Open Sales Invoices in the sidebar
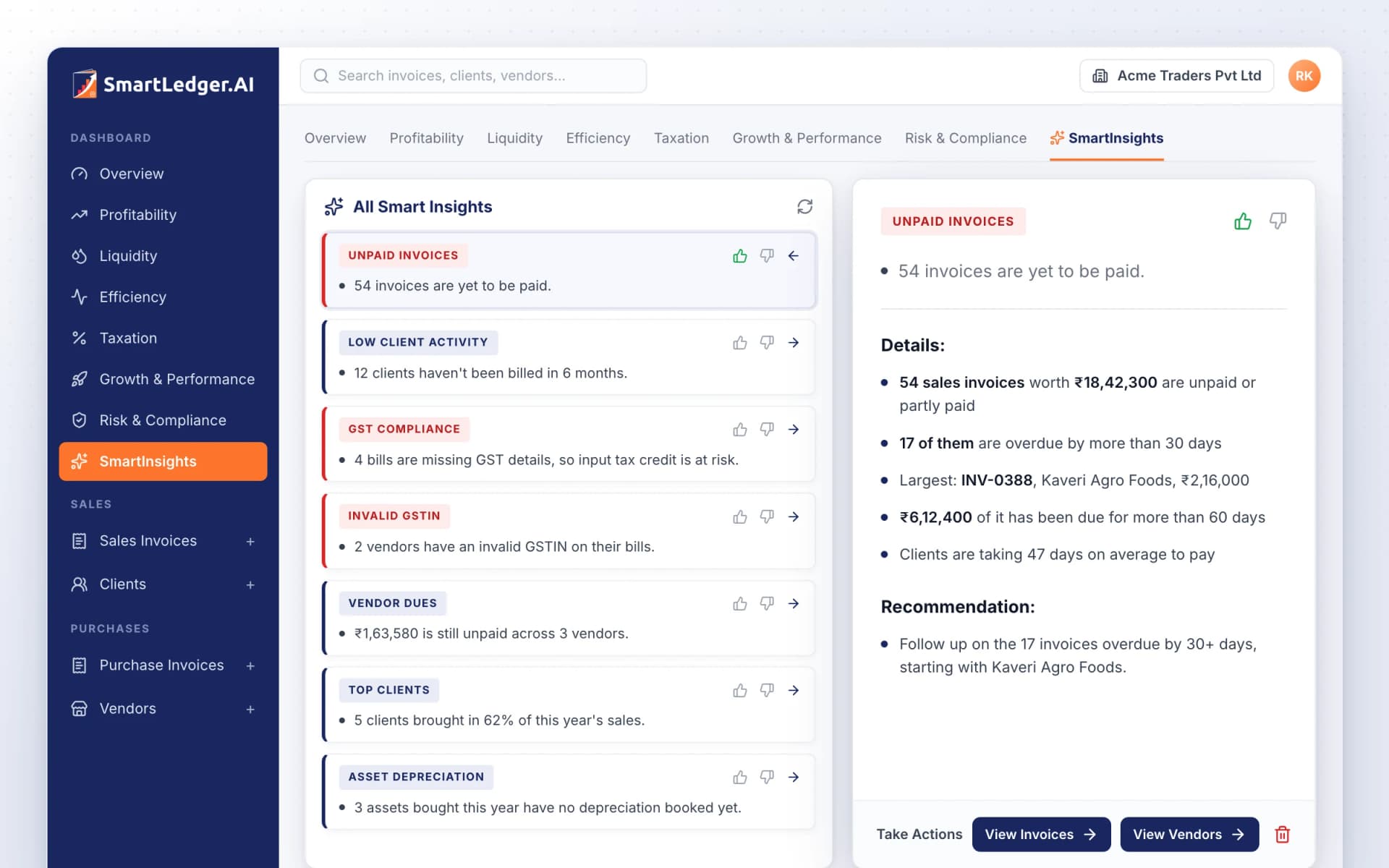The image size is (1389, 868). 148,541
